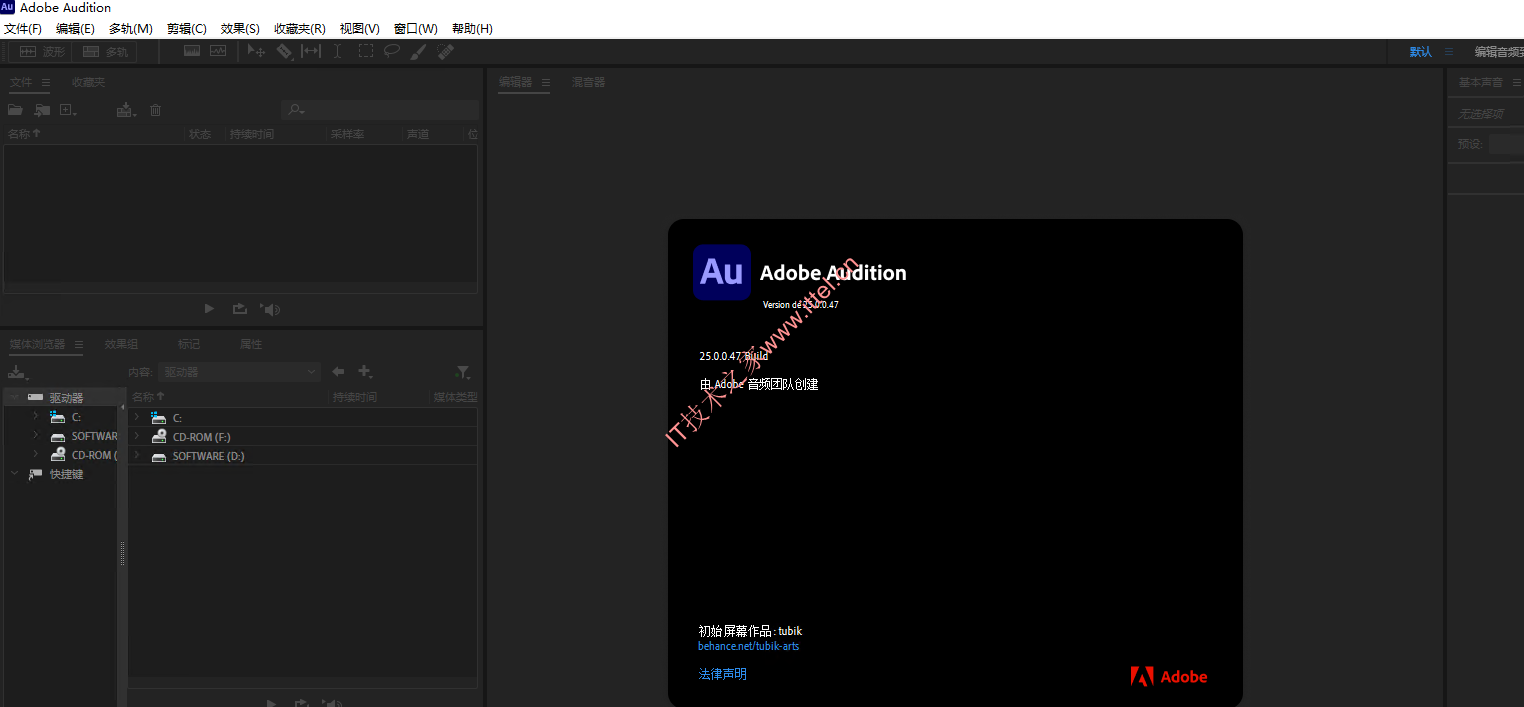Click the Adobe logo on the splash screen

pyautogui.click(x=1169, y=677)
